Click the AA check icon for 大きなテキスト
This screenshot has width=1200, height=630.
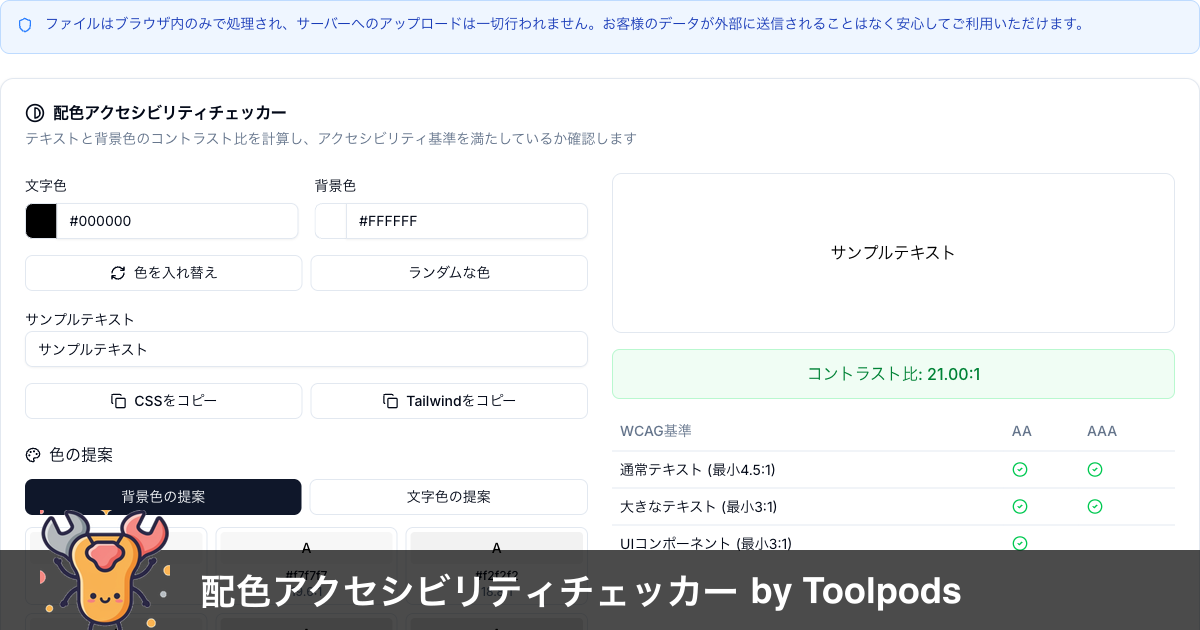[x=1020, y=506]
